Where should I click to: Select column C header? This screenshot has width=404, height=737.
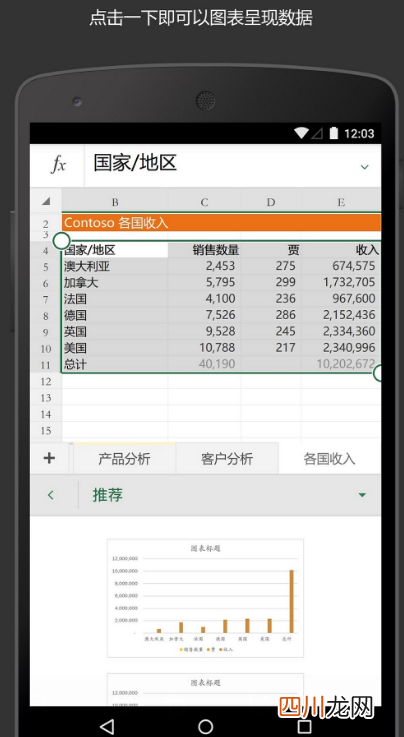coord(204,202)
